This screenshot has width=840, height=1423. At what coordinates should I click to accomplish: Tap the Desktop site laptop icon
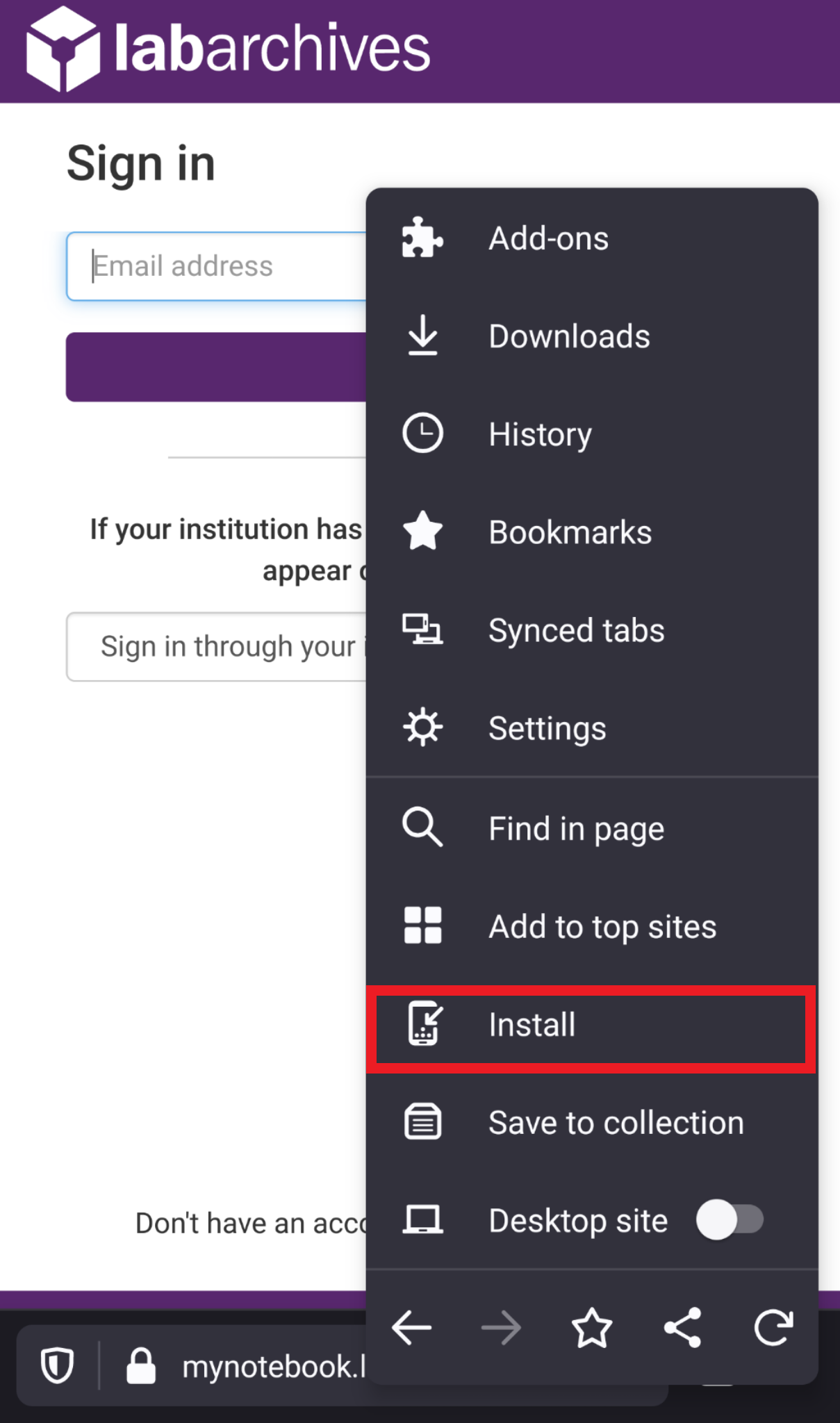coord(422,1220)
